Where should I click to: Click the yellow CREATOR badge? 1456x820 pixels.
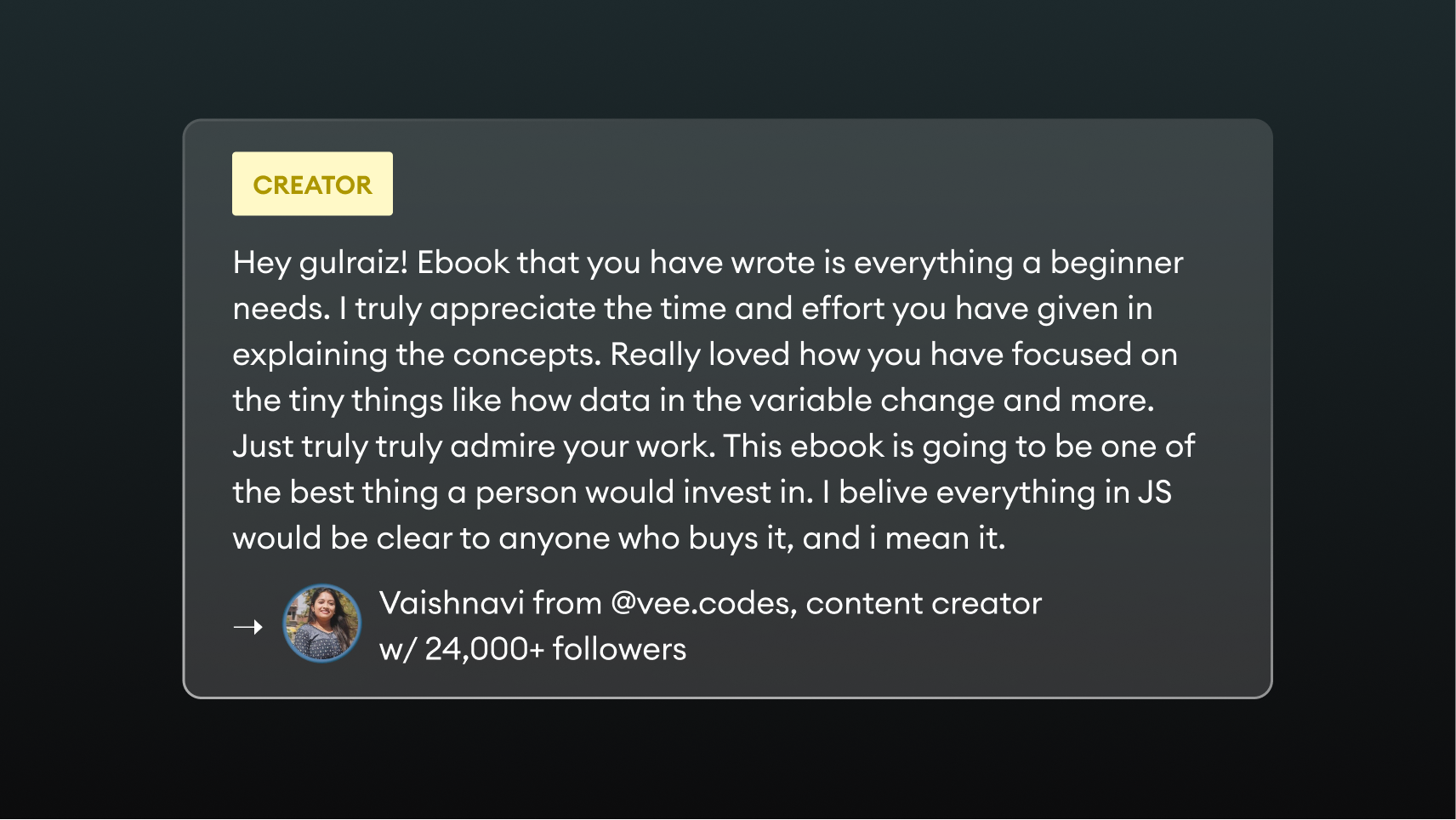[312, 184]
